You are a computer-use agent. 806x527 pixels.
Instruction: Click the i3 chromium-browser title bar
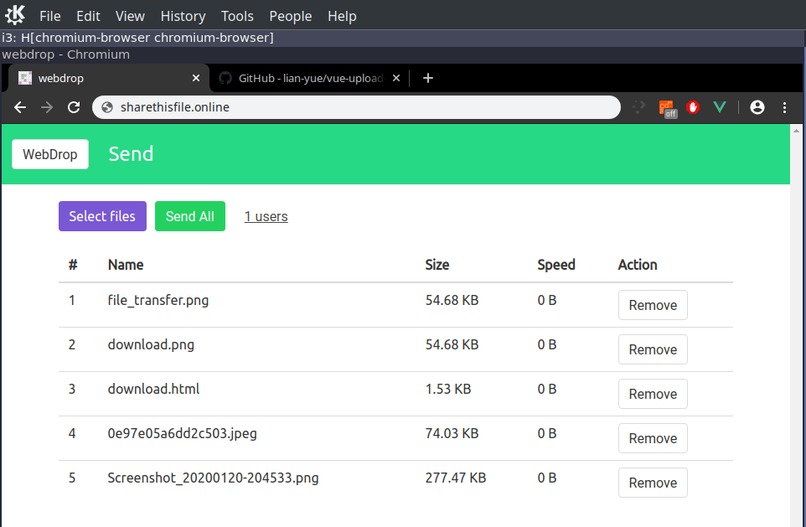click(x=402, y=38)
